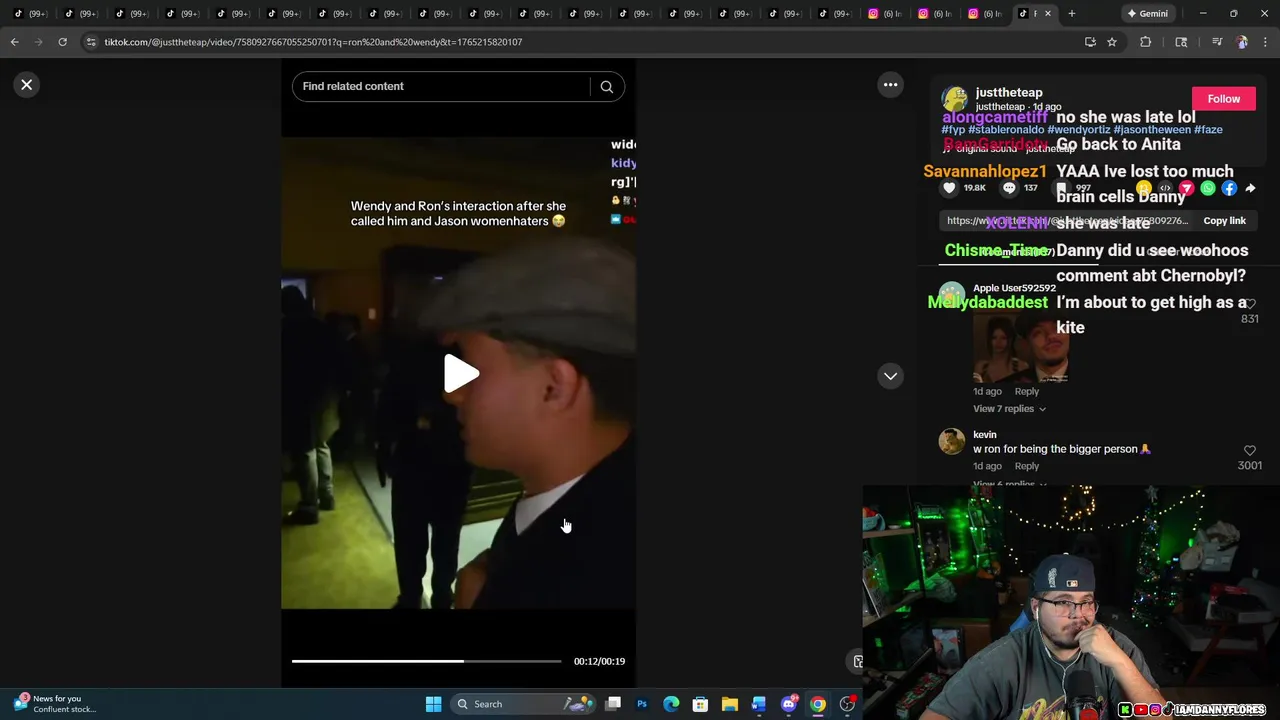Follow the justtheteap account
Image resolution: width=1280 pixels, height=720 pixels.
[1223, 99]
